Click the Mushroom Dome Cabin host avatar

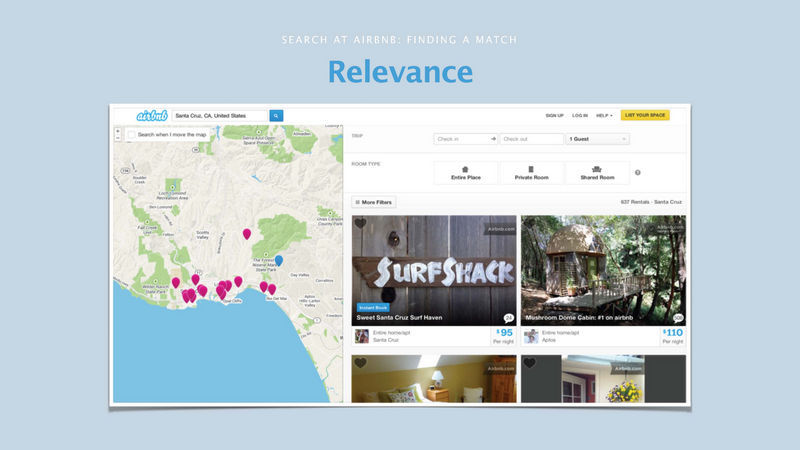[x=531, y=336]
